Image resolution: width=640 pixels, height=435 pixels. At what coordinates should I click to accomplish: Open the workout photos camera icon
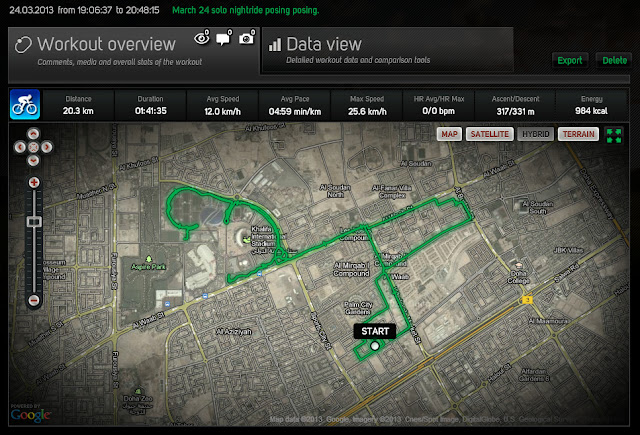click(x=246, y=38)
